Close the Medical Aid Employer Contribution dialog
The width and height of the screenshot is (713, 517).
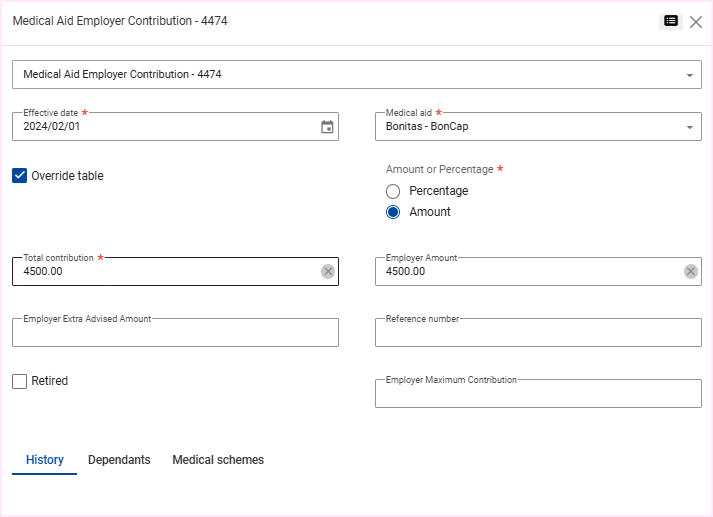click(x=696, y=21)
